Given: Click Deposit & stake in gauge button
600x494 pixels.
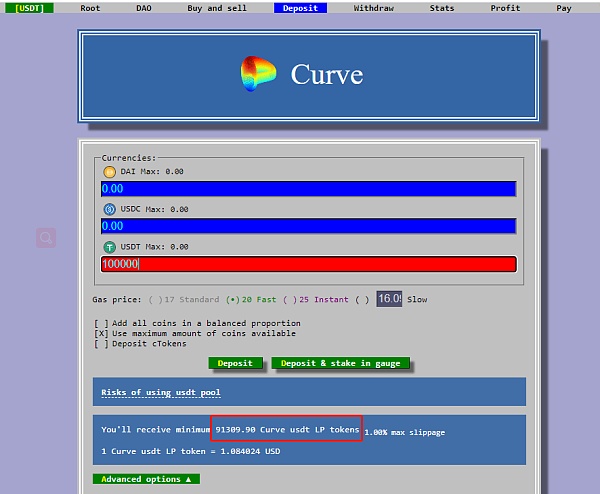Looking at the screenshot, I should 341,363.
